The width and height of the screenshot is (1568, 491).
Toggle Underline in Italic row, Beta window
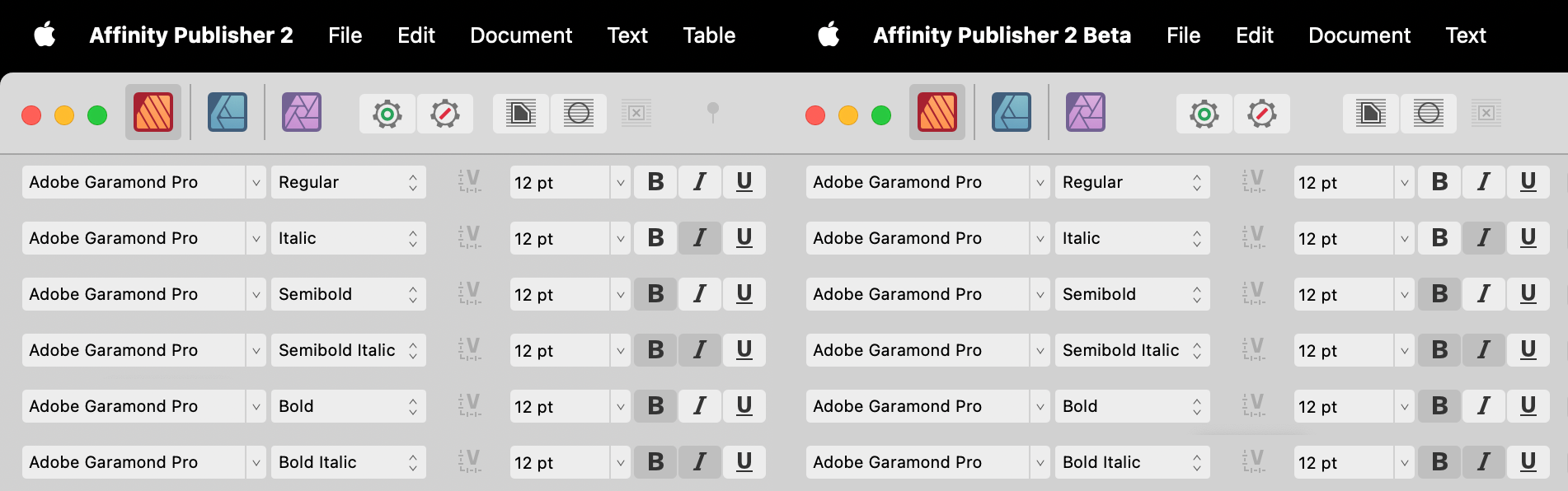pyautogui.click(x=1528, y=238)
